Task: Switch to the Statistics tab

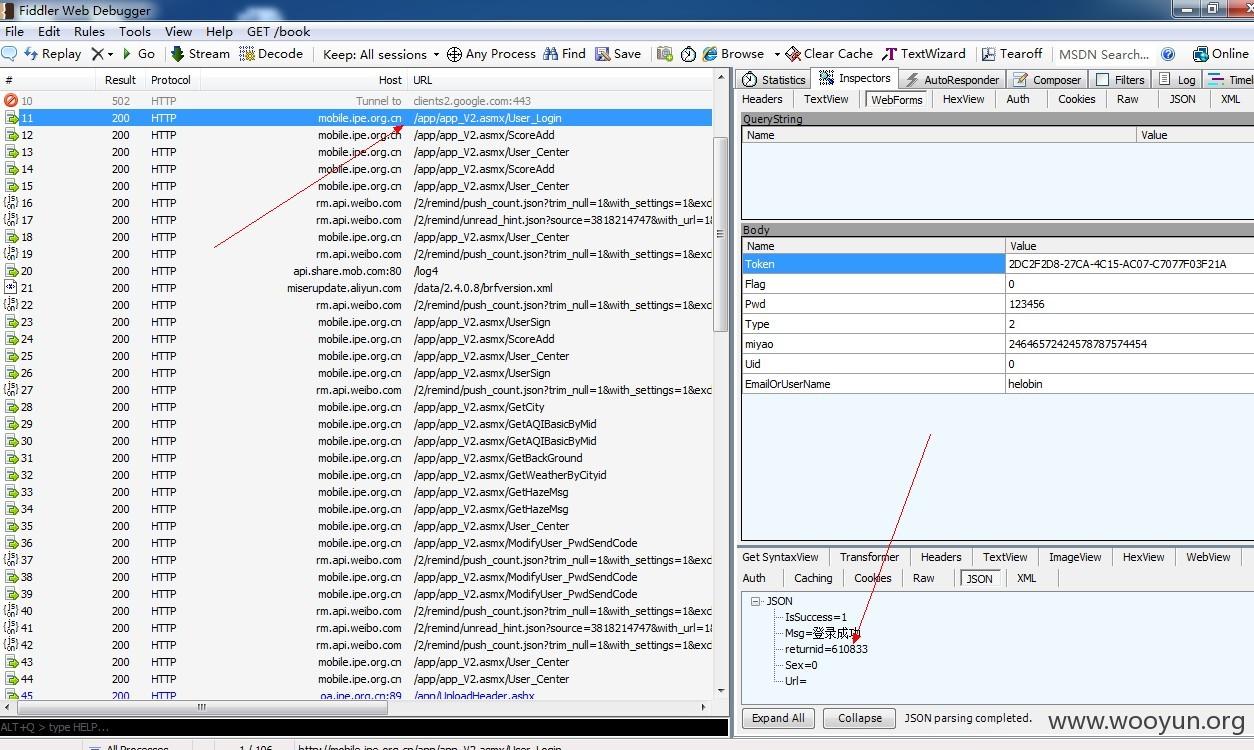Action: pyautogui.click(x=772, y=79)
